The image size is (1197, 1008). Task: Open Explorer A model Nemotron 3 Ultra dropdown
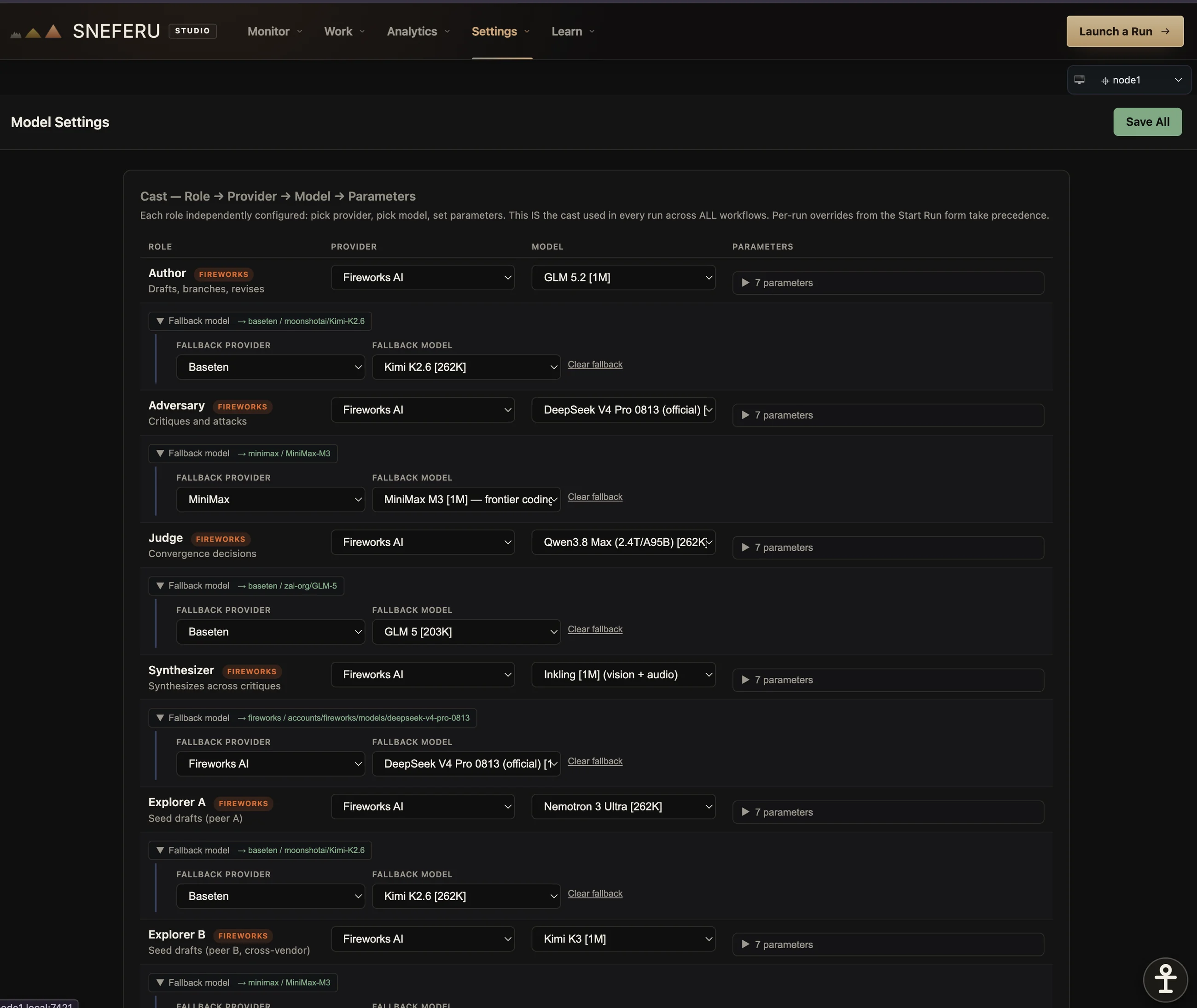tap(623, 807)
